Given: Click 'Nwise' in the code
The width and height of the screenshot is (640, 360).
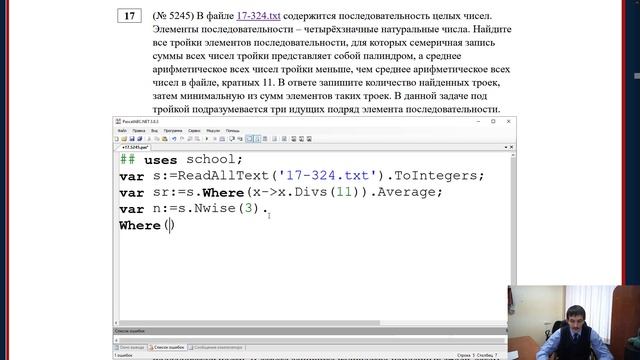Looking at the screenshot, I should click(x=215, y=208).
